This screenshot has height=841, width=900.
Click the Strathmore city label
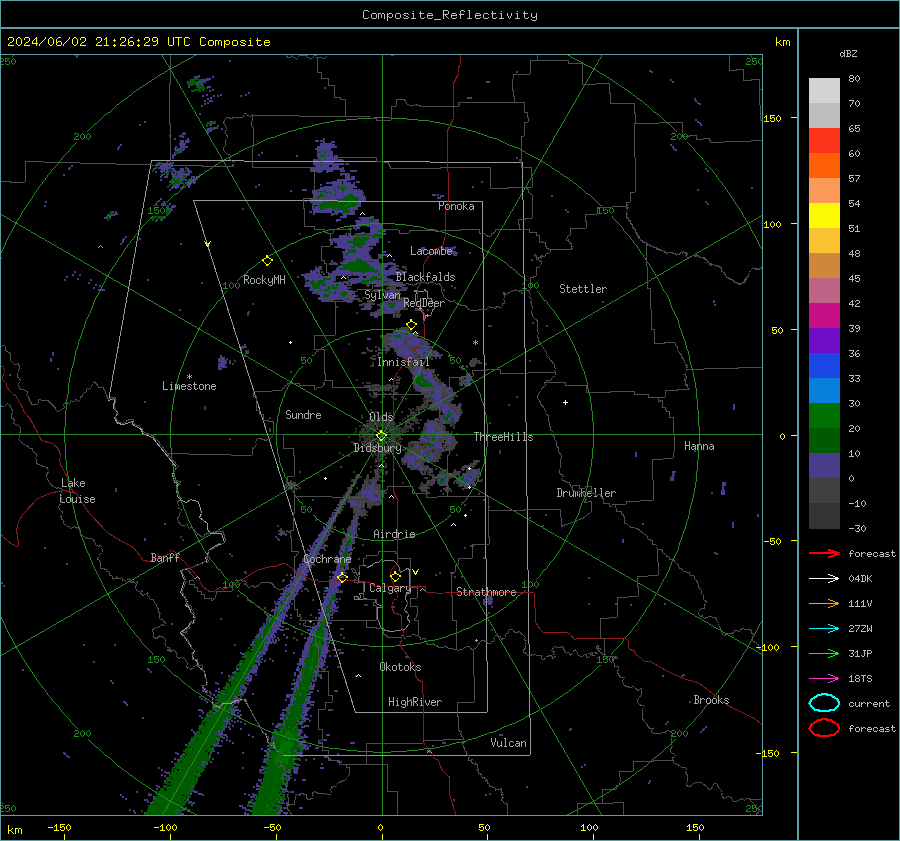point(486,592)
